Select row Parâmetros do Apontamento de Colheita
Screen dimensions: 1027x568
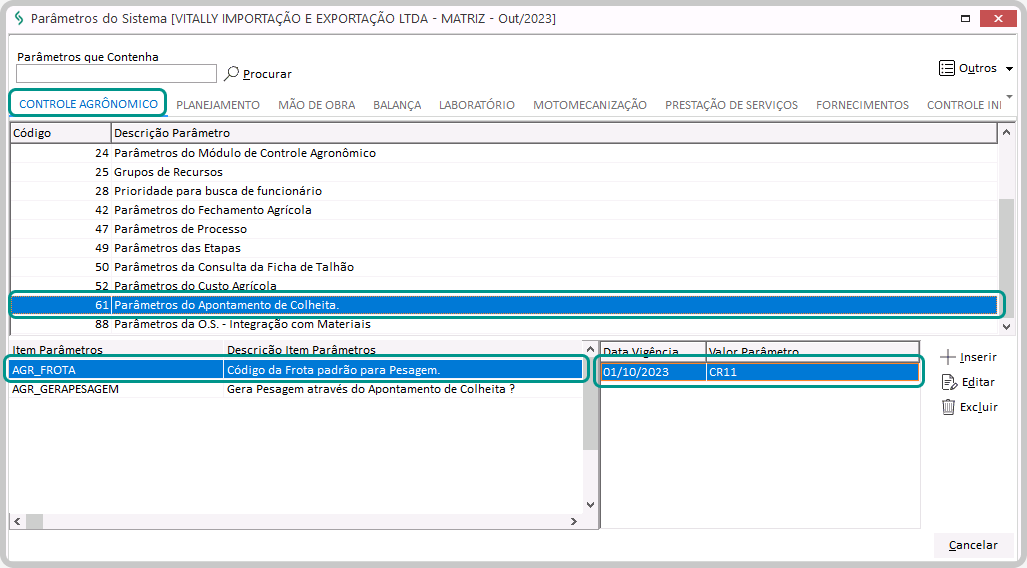(504, 305)
